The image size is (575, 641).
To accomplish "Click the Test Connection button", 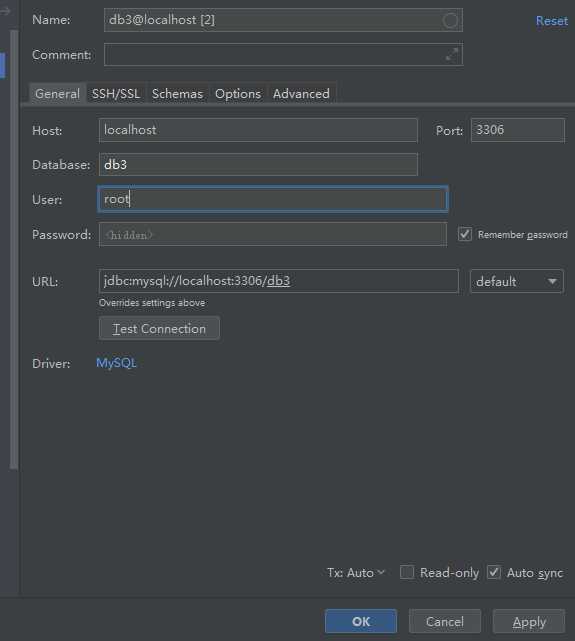I will coord(159,328).
